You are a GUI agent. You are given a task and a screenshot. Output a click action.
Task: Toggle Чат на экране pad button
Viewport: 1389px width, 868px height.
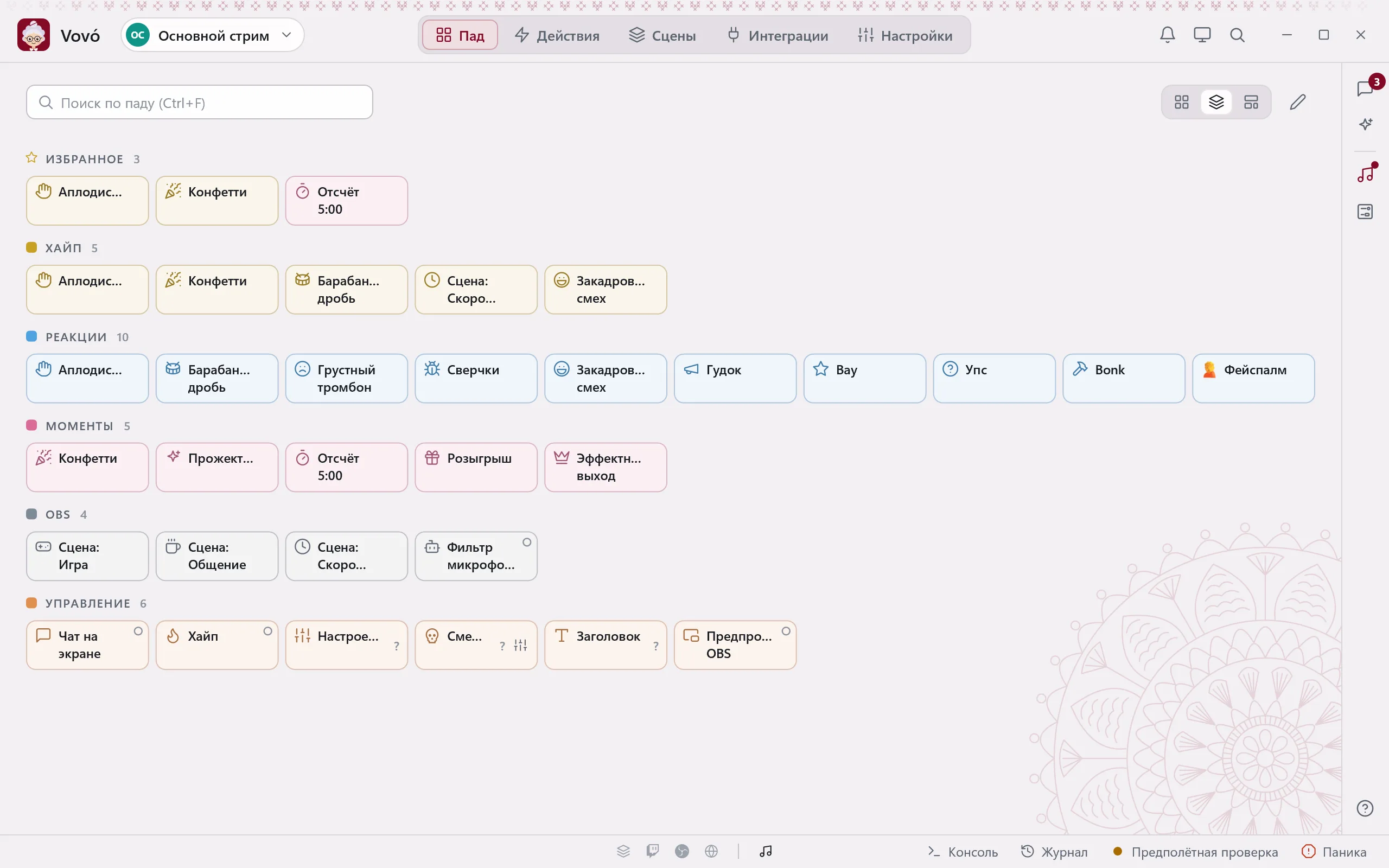87,644
